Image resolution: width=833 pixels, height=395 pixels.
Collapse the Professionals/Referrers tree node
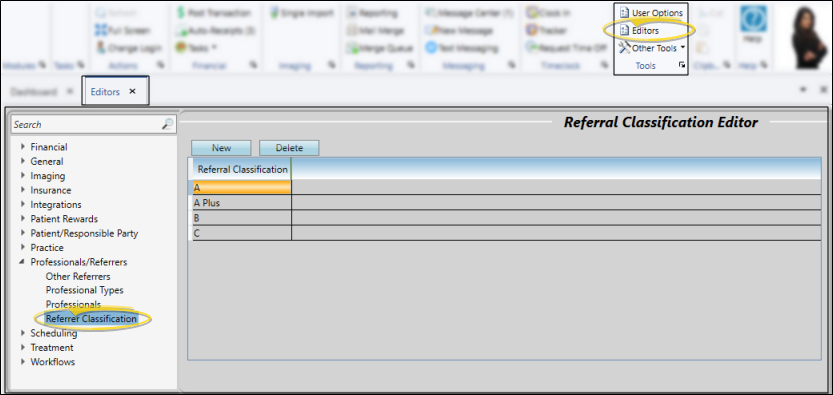coord(23,262)
